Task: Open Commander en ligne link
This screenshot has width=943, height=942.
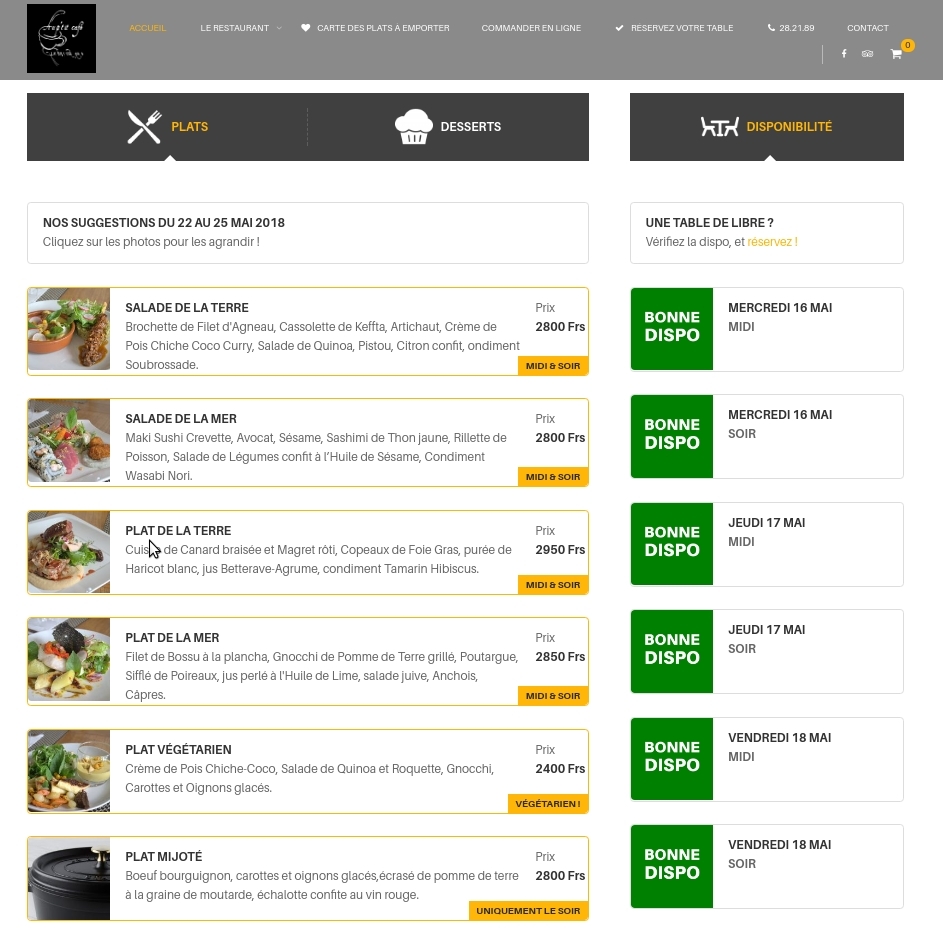Action: (x=531, y=28)
